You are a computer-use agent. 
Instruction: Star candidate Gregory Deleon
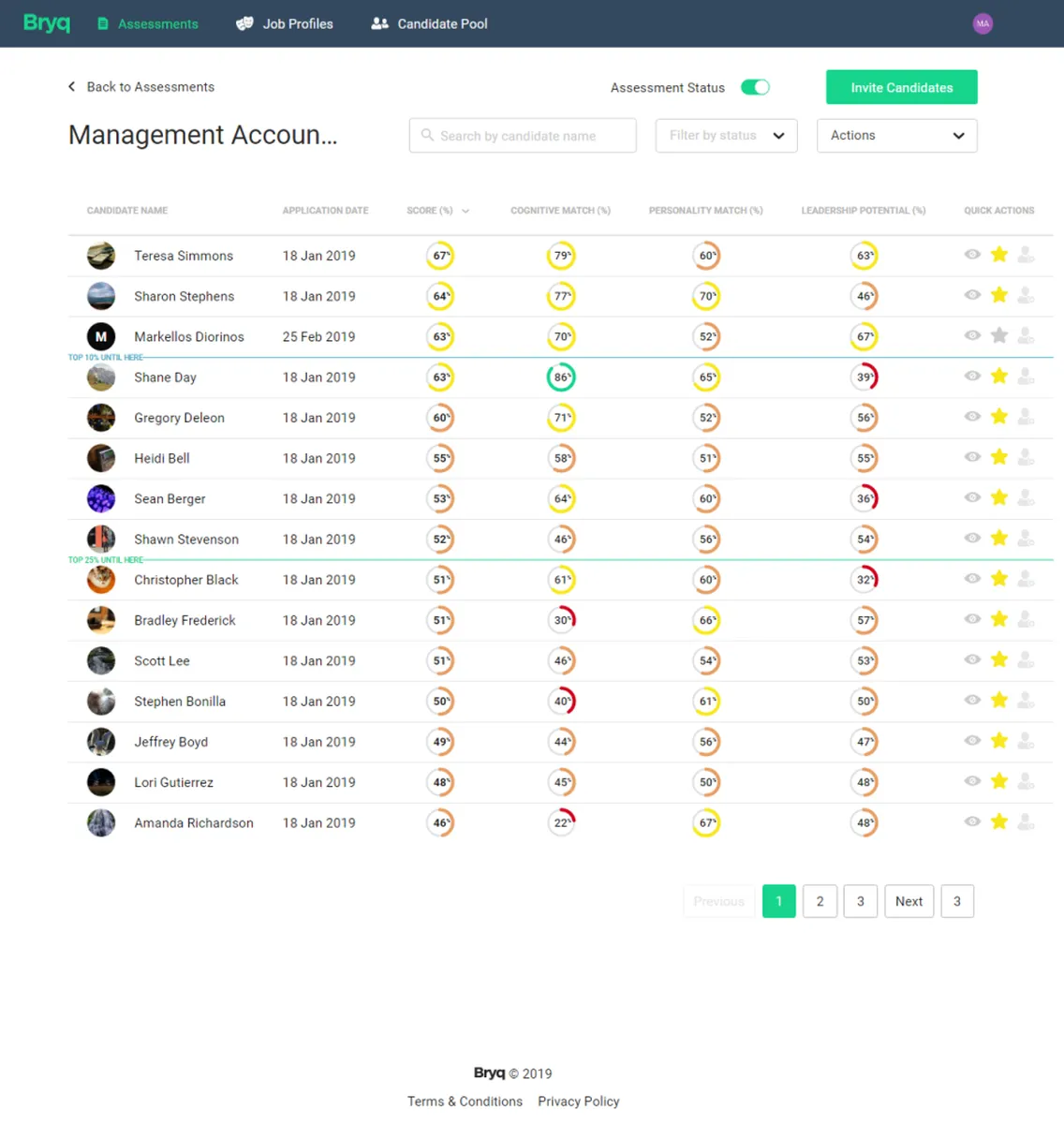point(999,416)
